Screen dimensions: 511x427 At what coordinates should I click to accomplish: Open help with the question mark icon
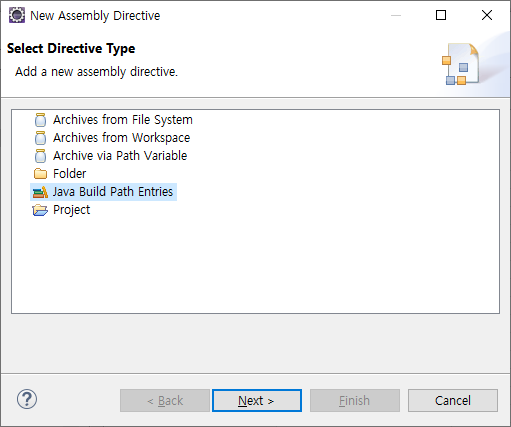tap(27, 399)
